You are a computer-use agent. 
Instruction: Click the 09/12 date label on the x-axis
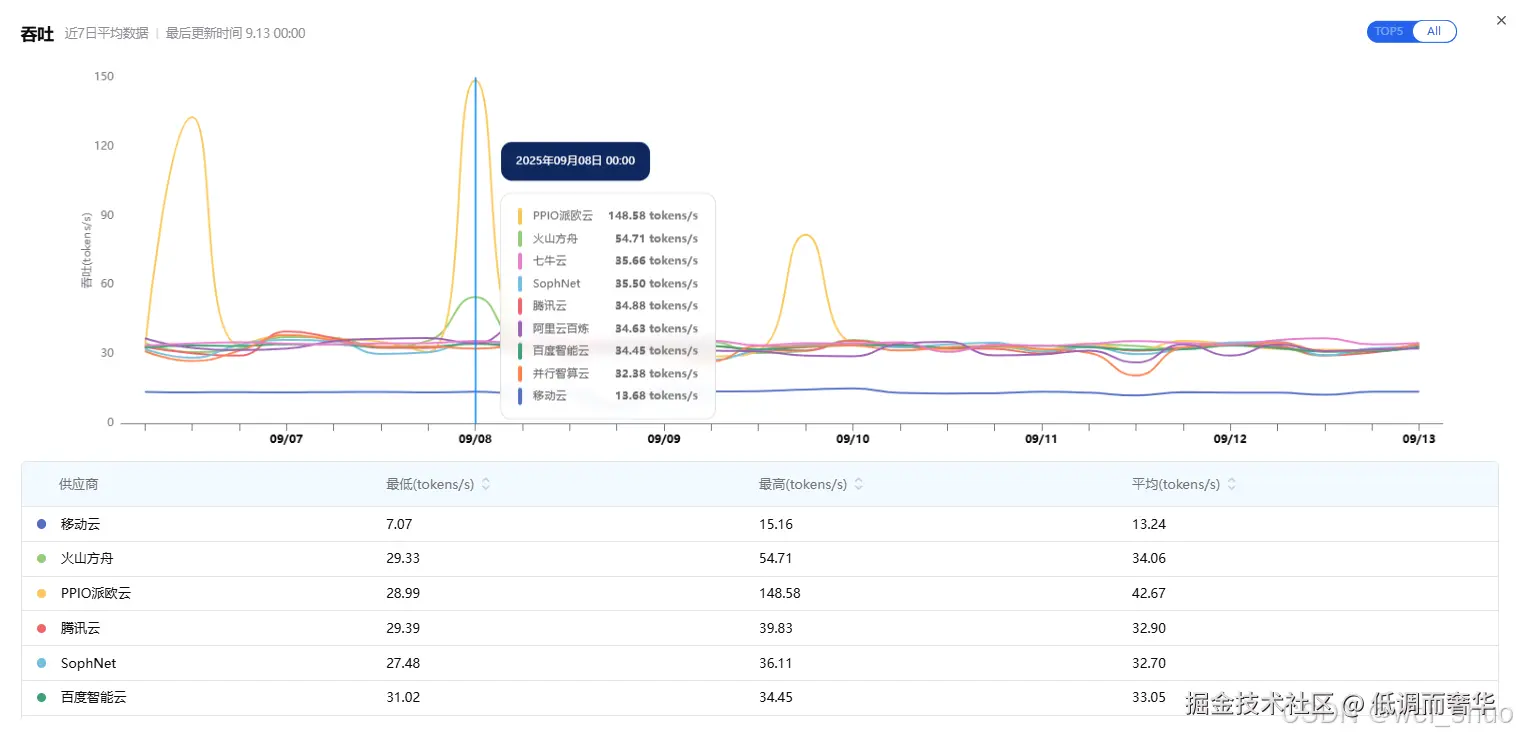tap(1230, 439)
